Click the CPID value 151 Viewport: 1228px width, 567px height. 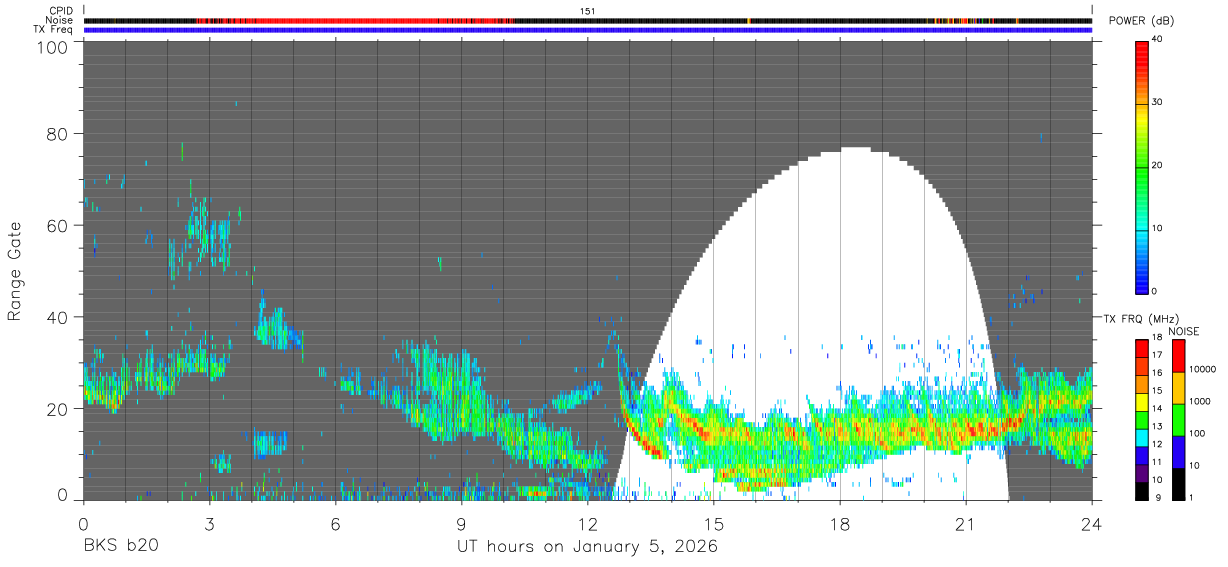pos(587,11)
